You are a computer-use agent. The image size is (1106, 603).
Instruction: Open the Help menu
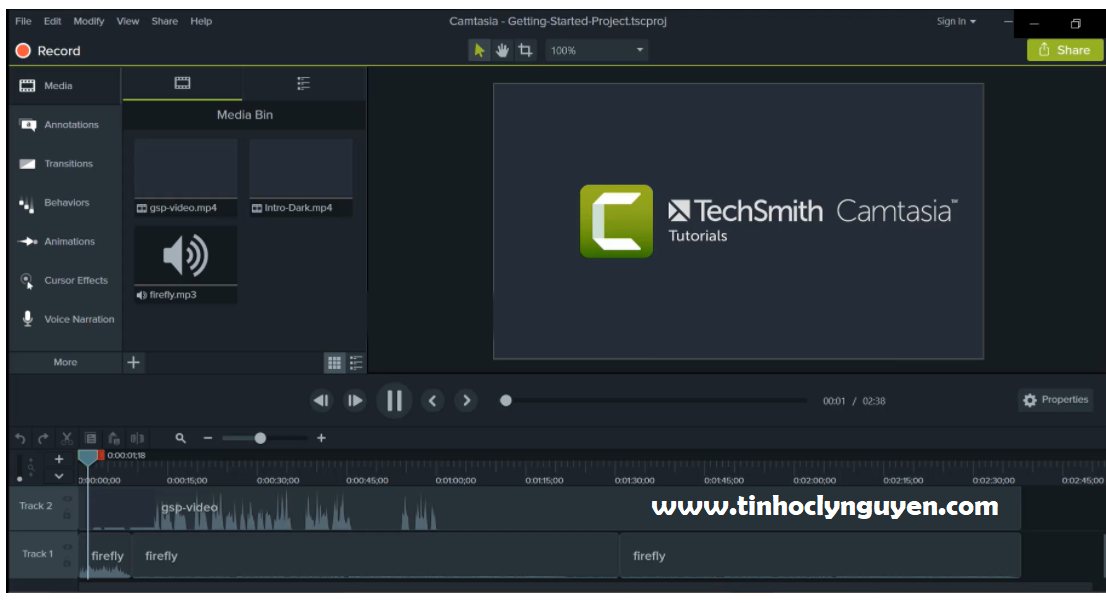pos(201,21)
